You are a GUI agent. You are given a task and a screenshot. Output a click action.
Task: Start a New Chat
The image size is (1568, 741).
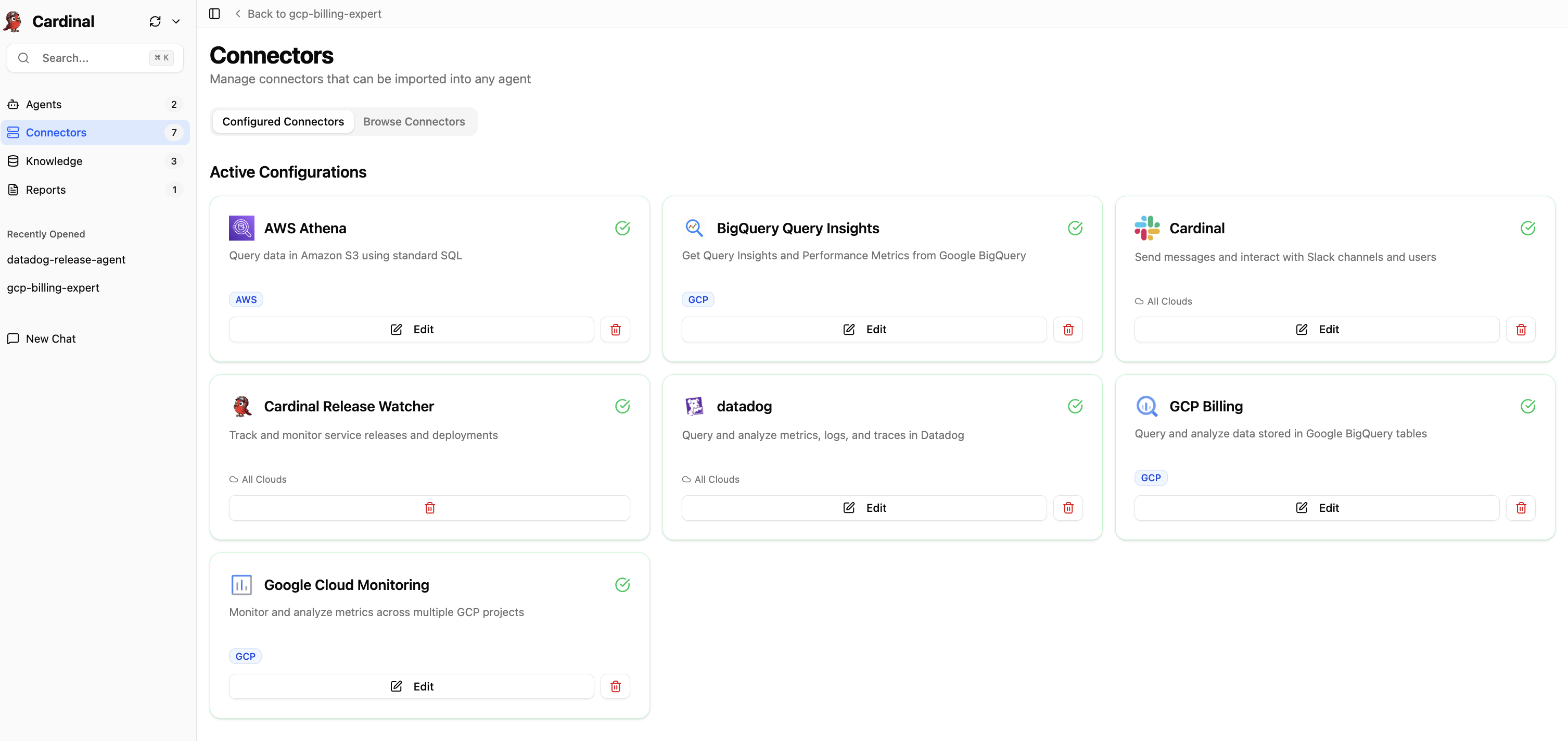[50, 338]
